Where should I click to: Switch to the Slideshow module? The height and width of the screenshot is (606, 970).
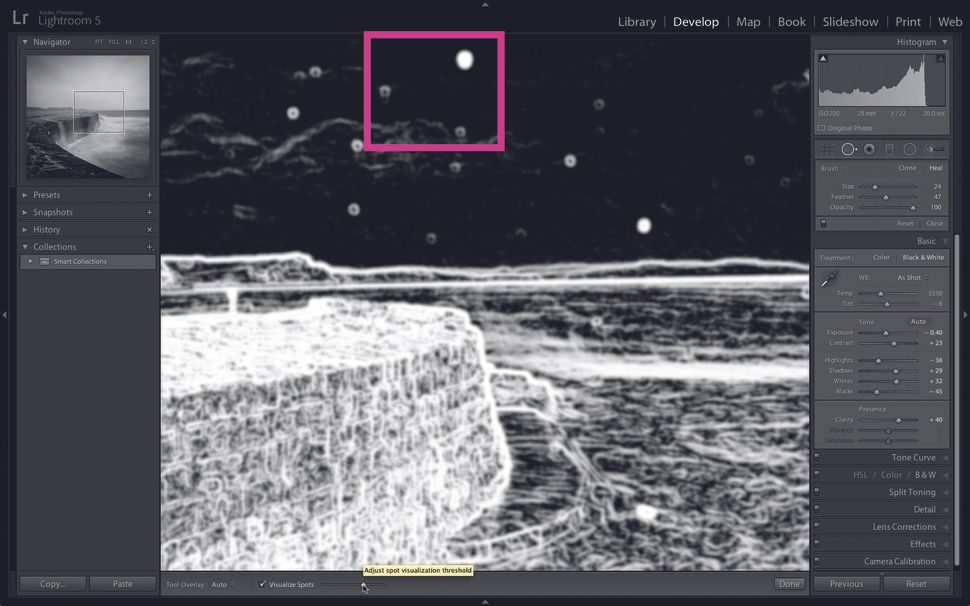pos(850,21)
